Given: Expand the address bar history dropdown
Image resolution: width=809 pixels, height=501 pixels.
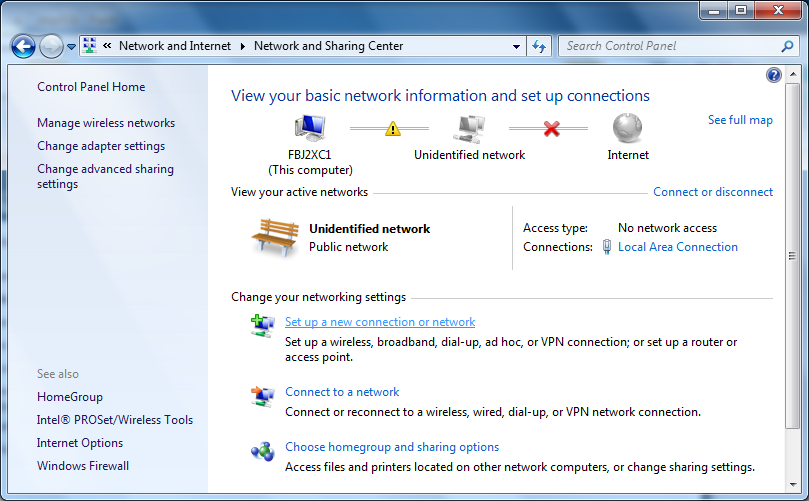Looking at the screenshot, I should coord(516,46).
